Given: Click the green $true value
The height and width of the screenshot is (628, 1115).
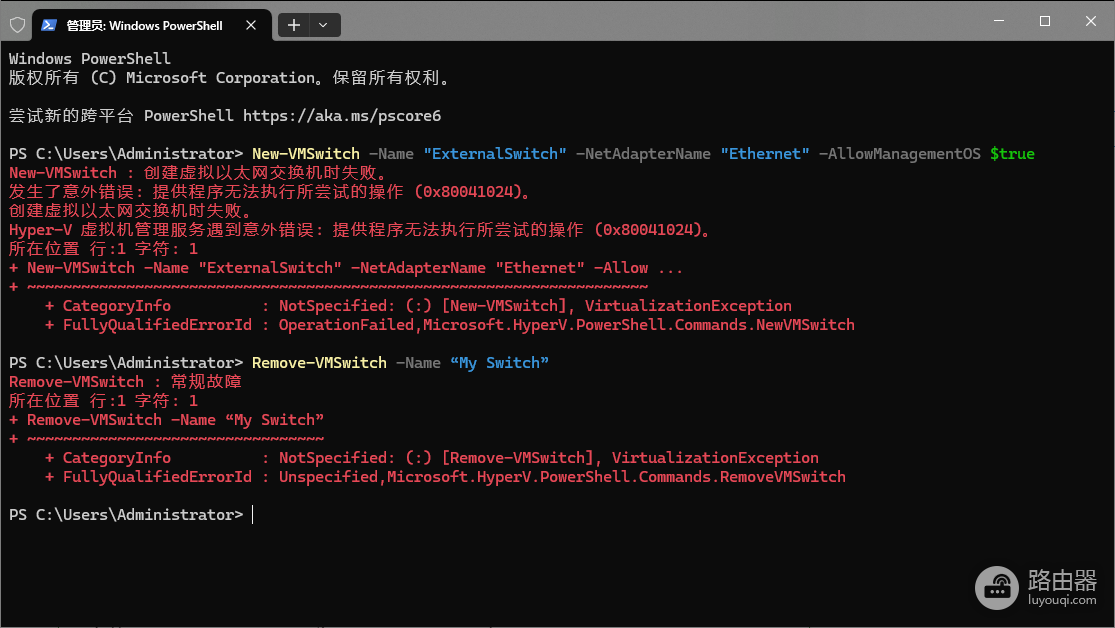Looking at the screenshot, I should coord(1012,154).
